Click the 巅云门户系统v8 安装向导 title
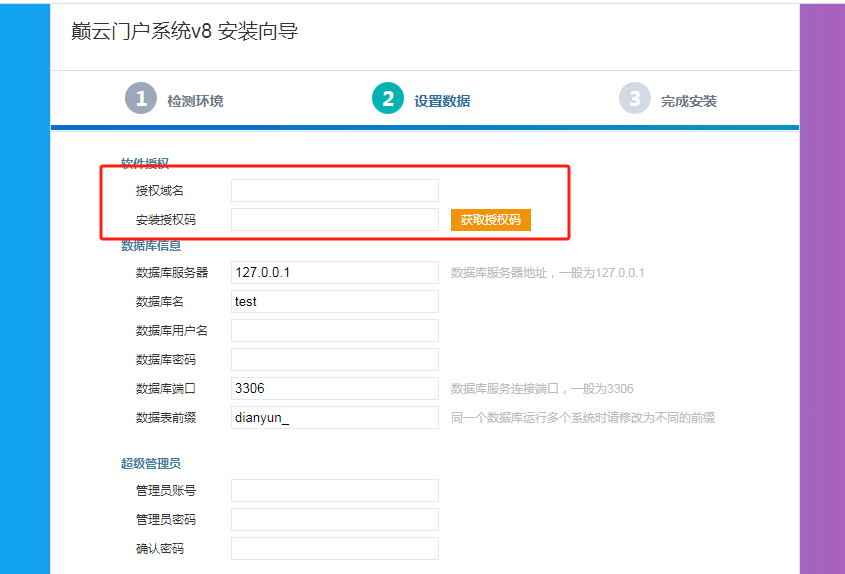Image resolution: width=845 pixels, height=574 pixels. [x=185, y=32]
